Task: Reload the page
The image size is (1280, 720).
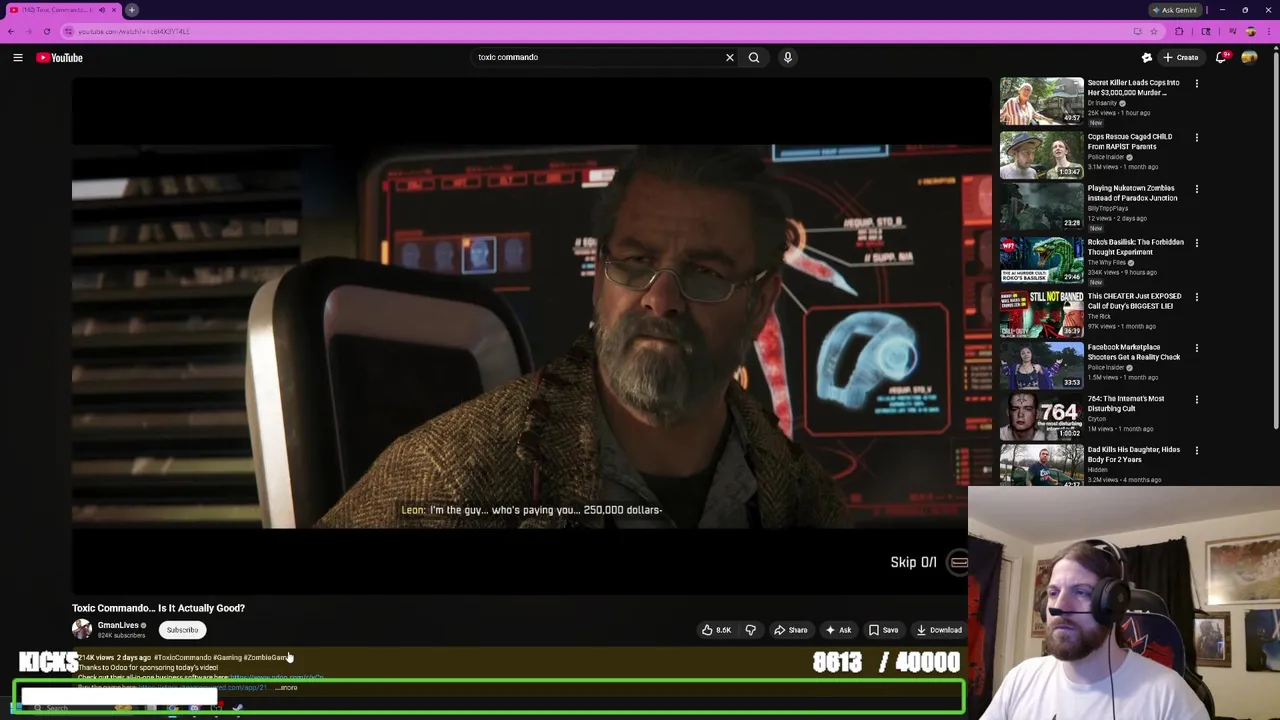Action: pos(46,31)
